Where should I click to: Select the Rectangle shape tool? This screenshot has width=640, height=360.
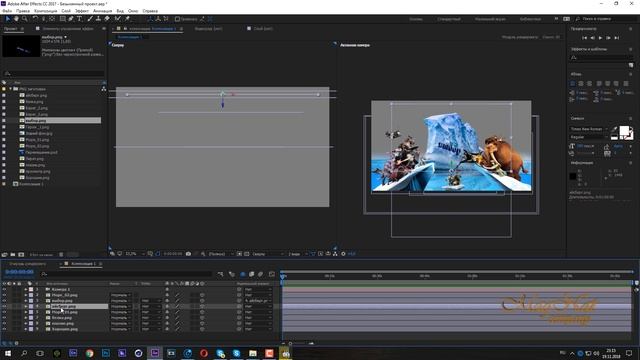pyautogui.click(x=62, y=19)
